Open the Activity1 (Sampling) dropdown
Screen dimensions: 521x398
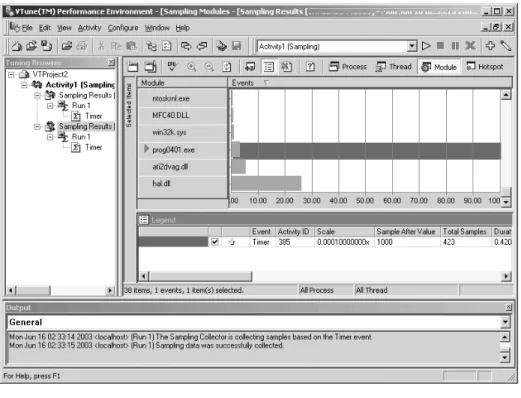click(x=412, y=46)
